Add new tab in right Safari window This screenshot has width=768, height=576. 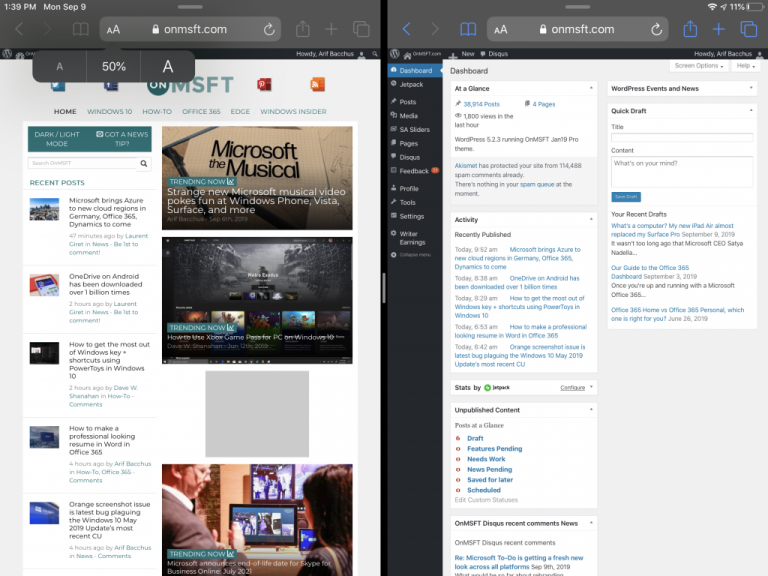(719, 29)
